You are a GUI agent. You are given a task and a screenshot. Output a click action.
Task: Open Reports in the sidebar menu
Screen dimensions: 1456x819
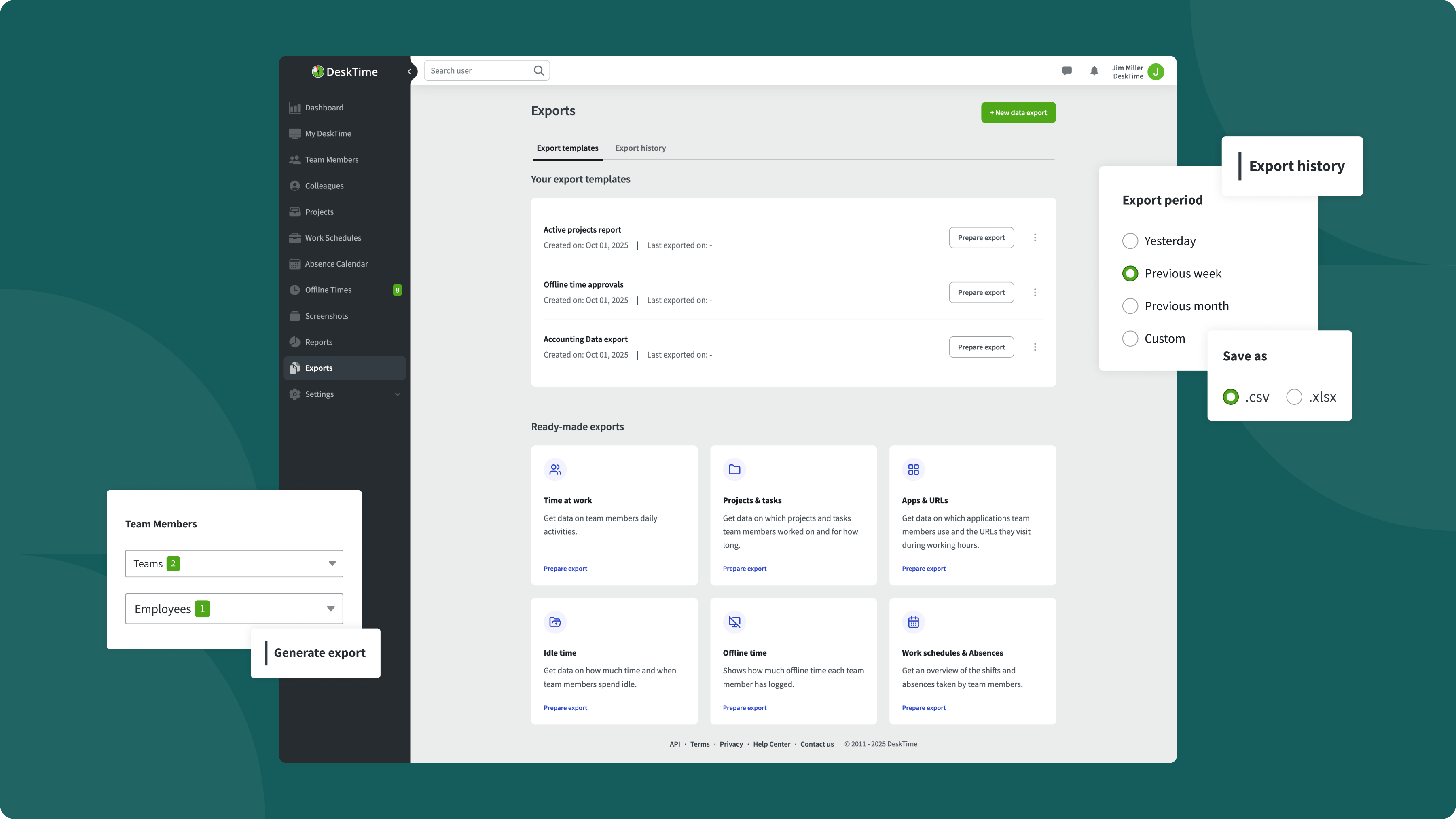tap(318, 342)
